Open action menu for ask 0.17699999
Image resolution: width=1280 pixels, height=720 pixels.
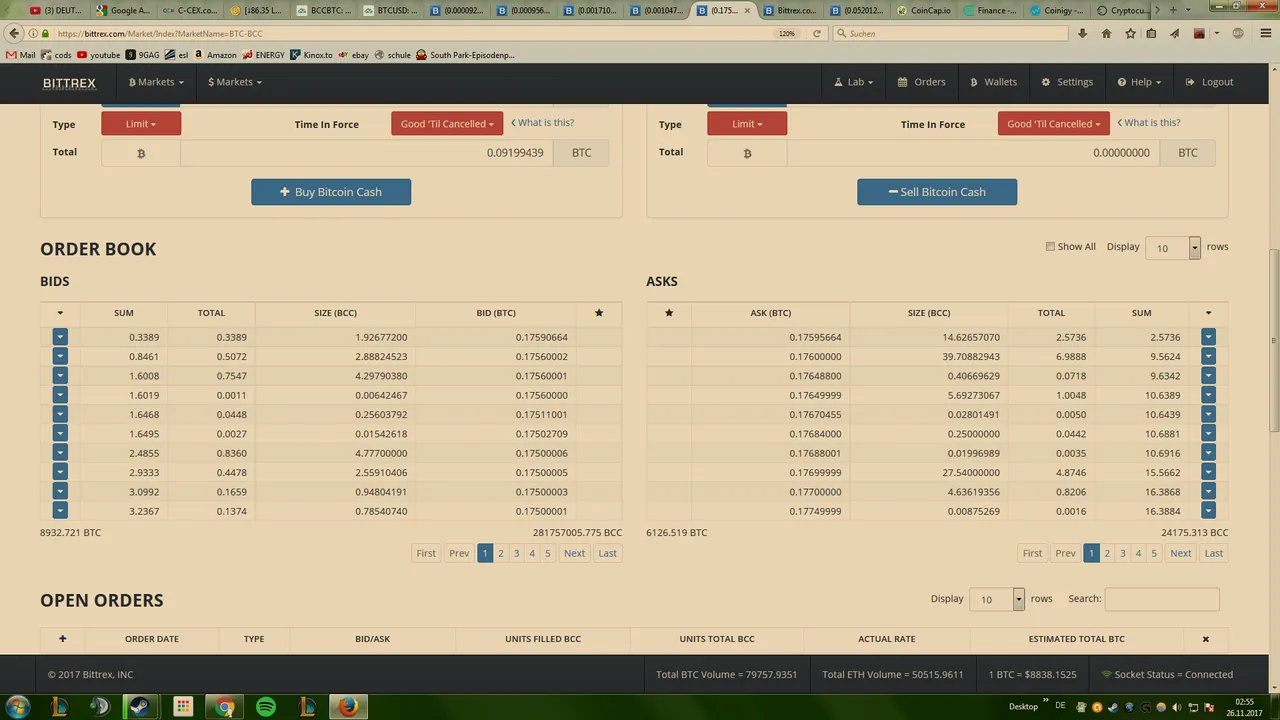(1208, 472)
